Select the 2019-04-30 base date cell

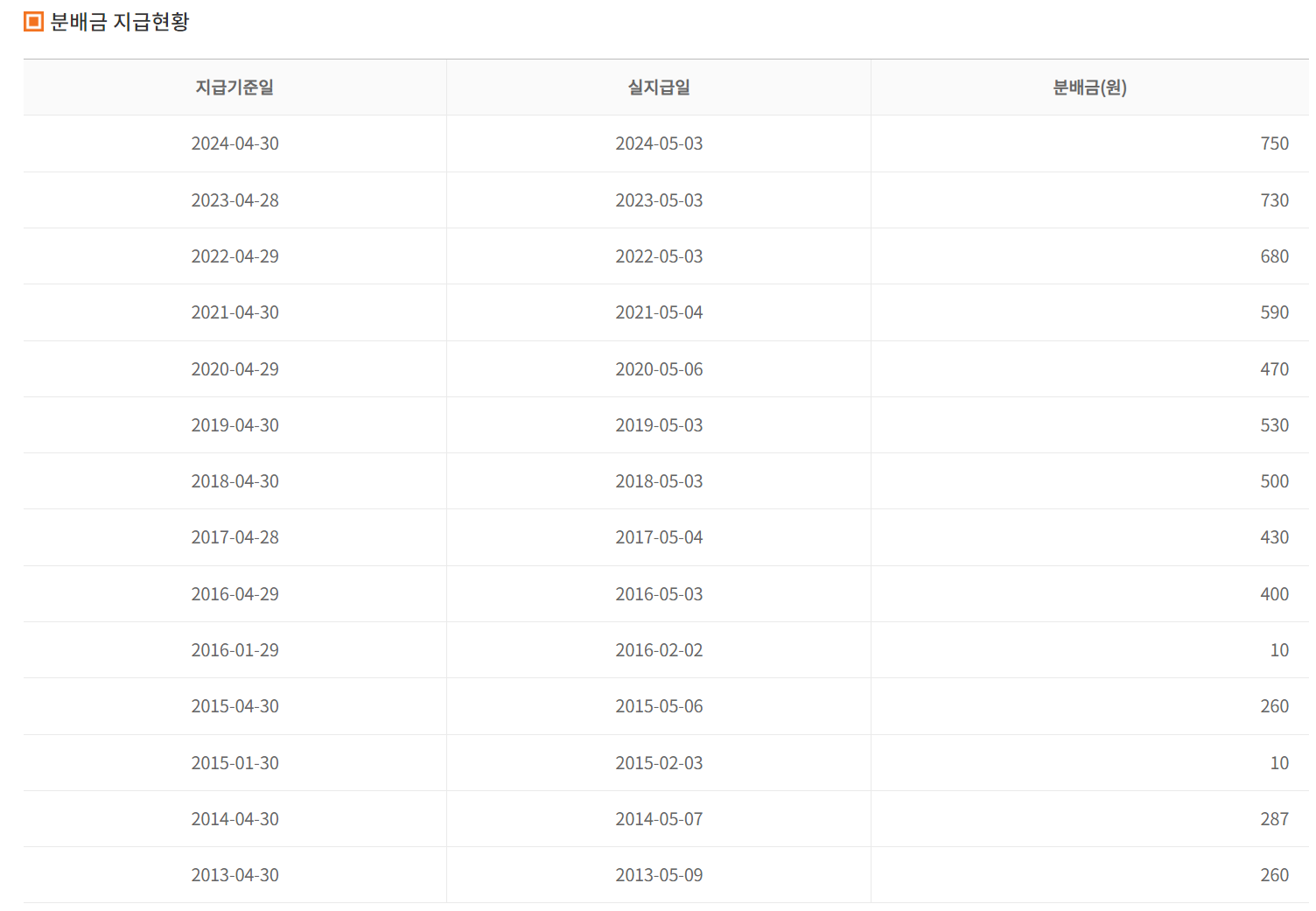click(x=235, y=425)
